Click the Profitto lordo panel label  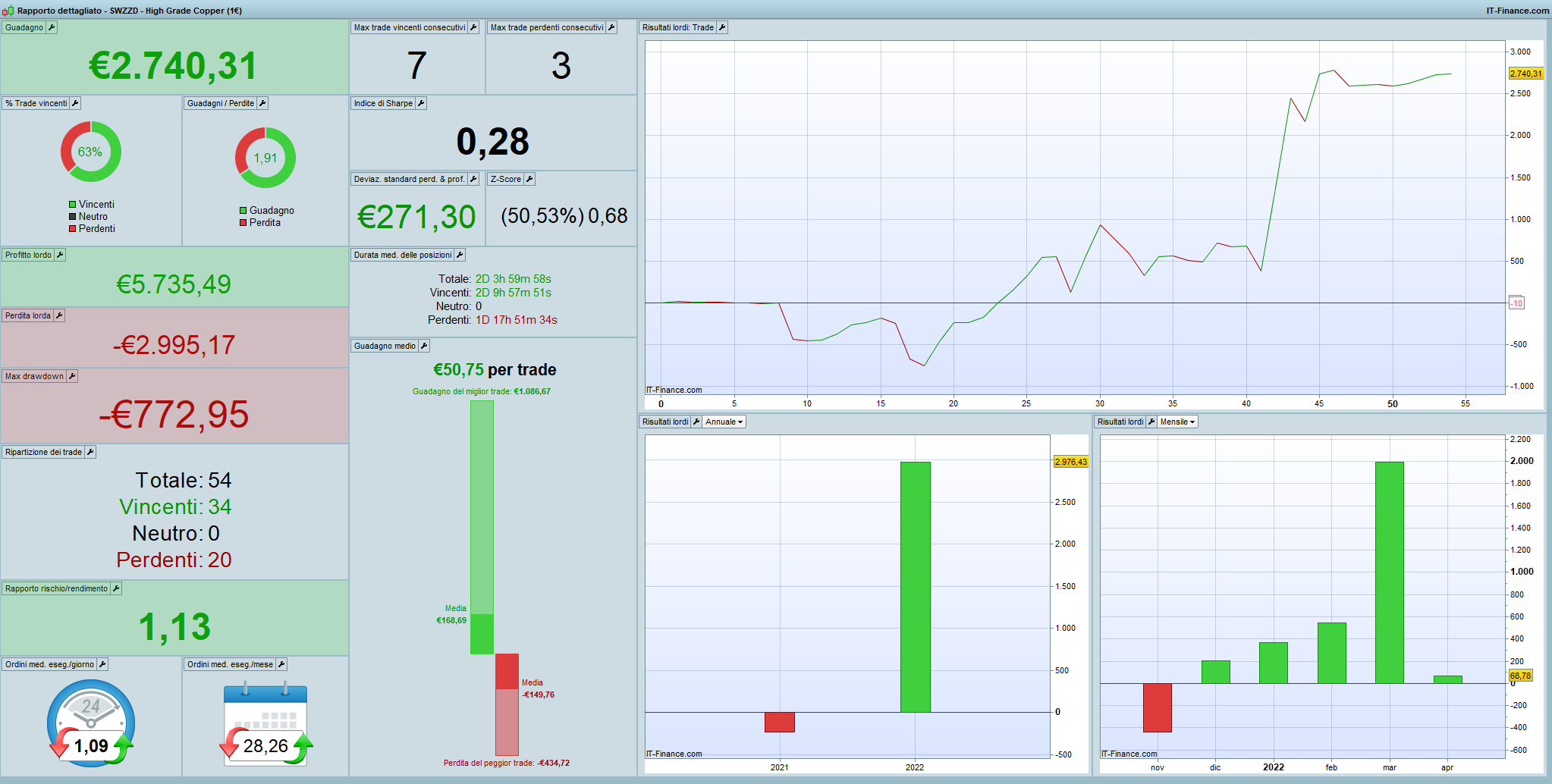coord(28,255)
